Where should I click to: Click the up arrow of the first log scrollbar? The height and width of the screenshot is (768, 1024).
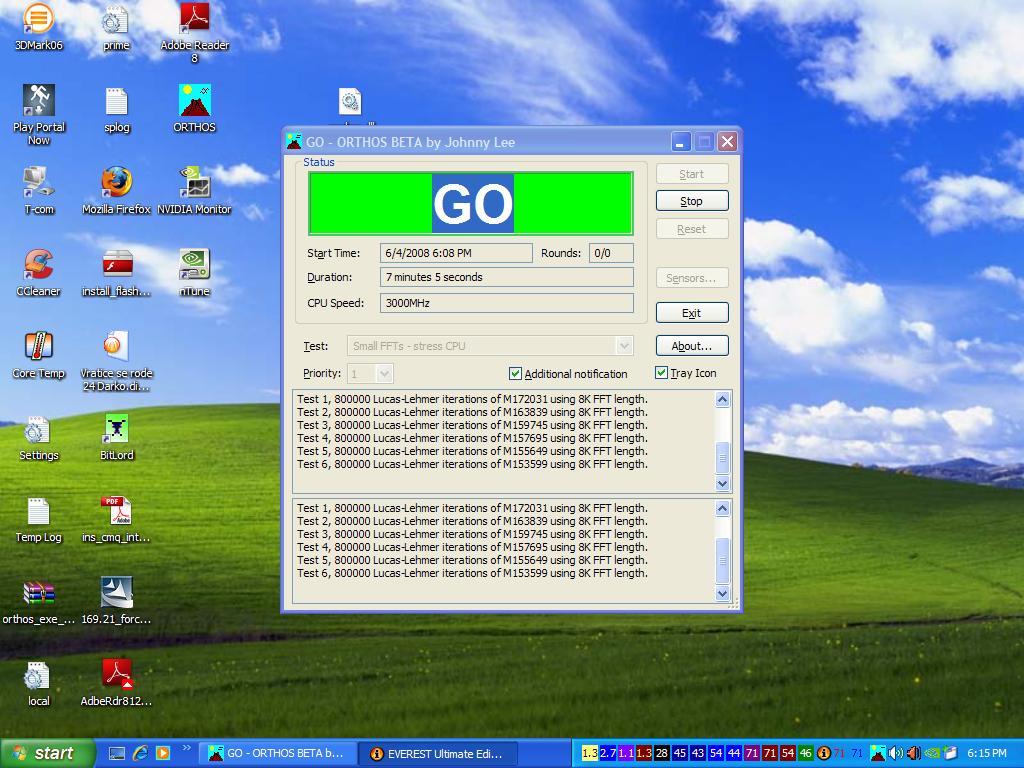(722, 399)
